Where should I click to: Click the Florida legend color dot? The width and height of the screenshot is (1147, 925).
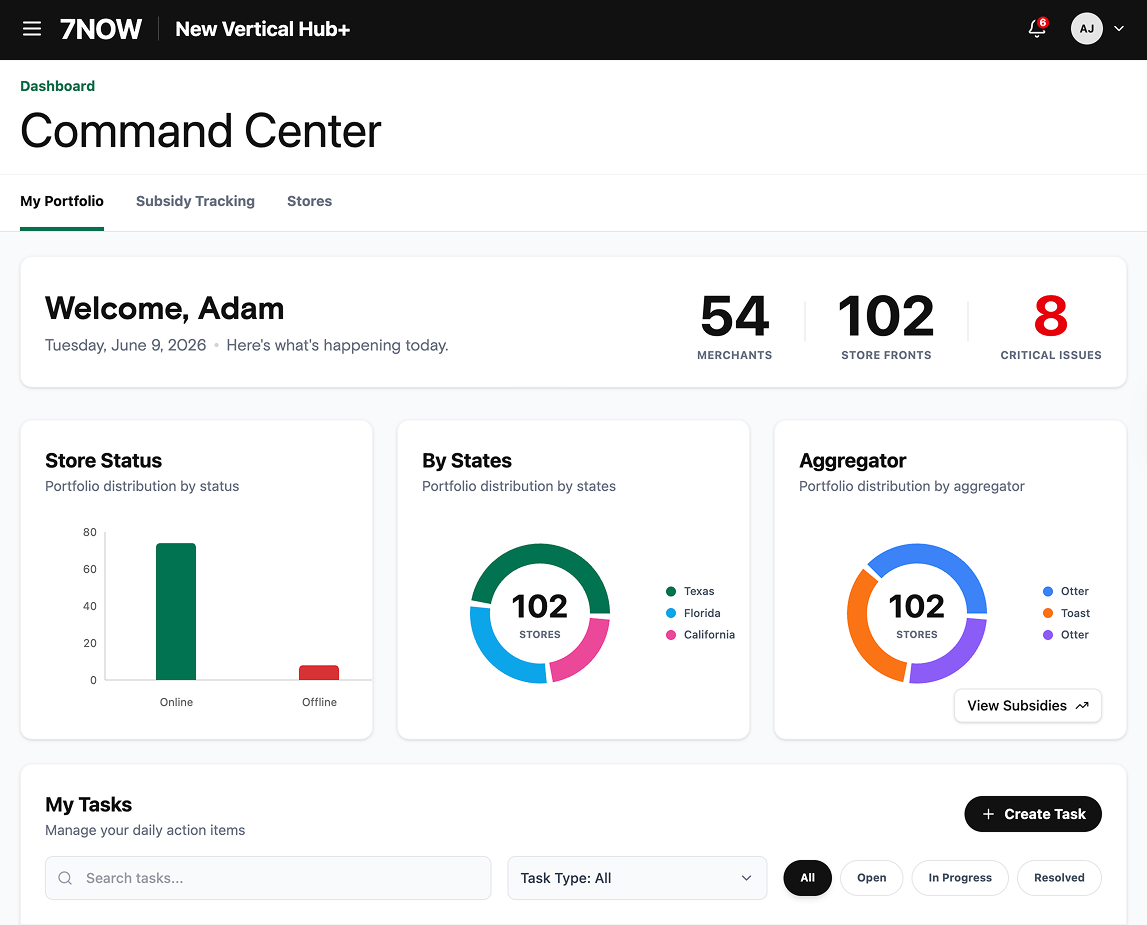[671, 613]
